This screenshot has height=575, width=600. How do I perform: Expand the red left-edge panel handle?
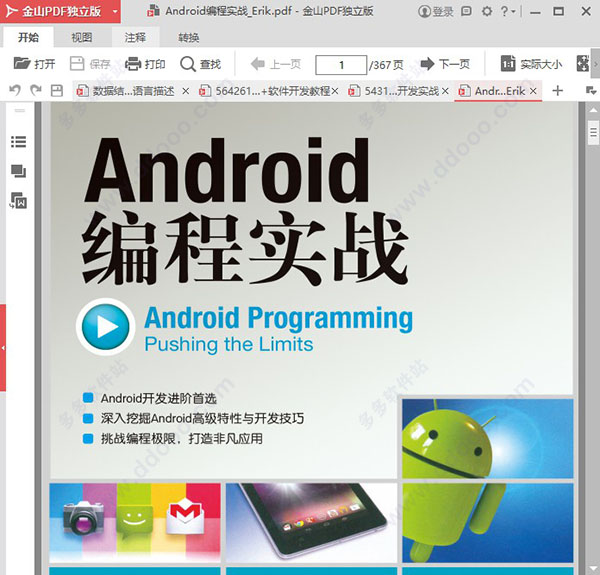[3, 348]
